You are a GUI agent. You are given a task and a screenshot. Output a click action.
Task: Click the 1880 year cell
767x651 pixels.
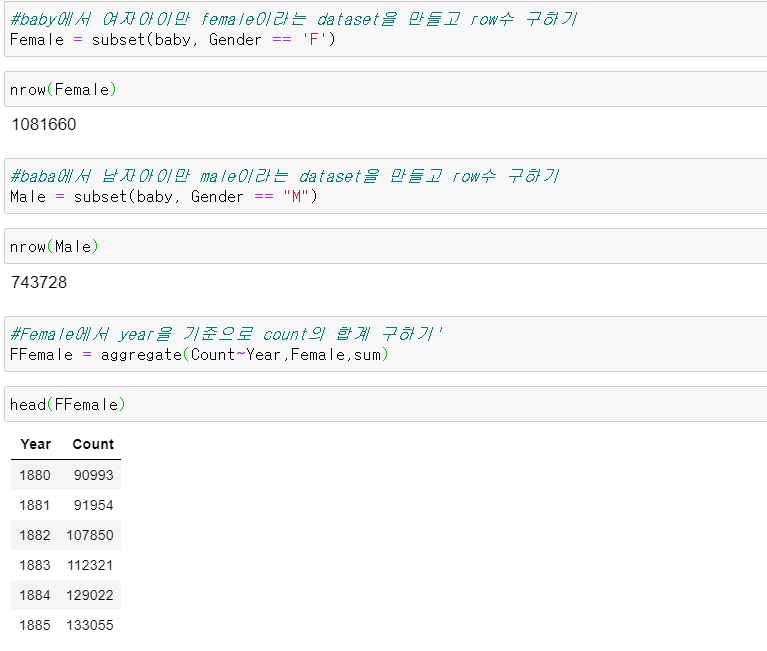click(x=35, y=475)
